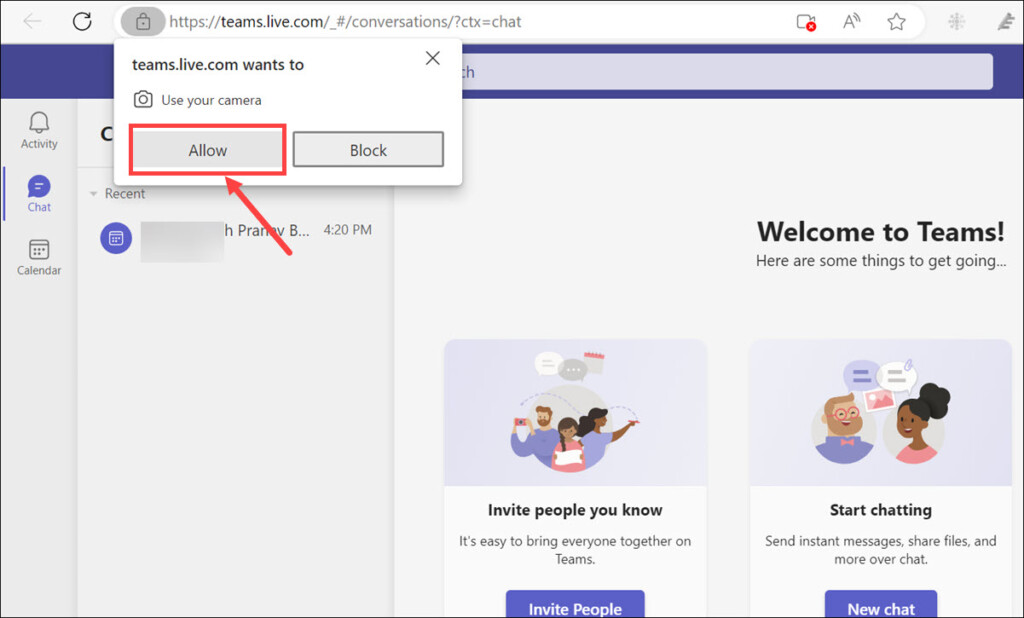Screen dimensions: 1024x618
Task: Click the snowflake-shaped extension icon
Action: pyautogui.click(x=956, y=22)
